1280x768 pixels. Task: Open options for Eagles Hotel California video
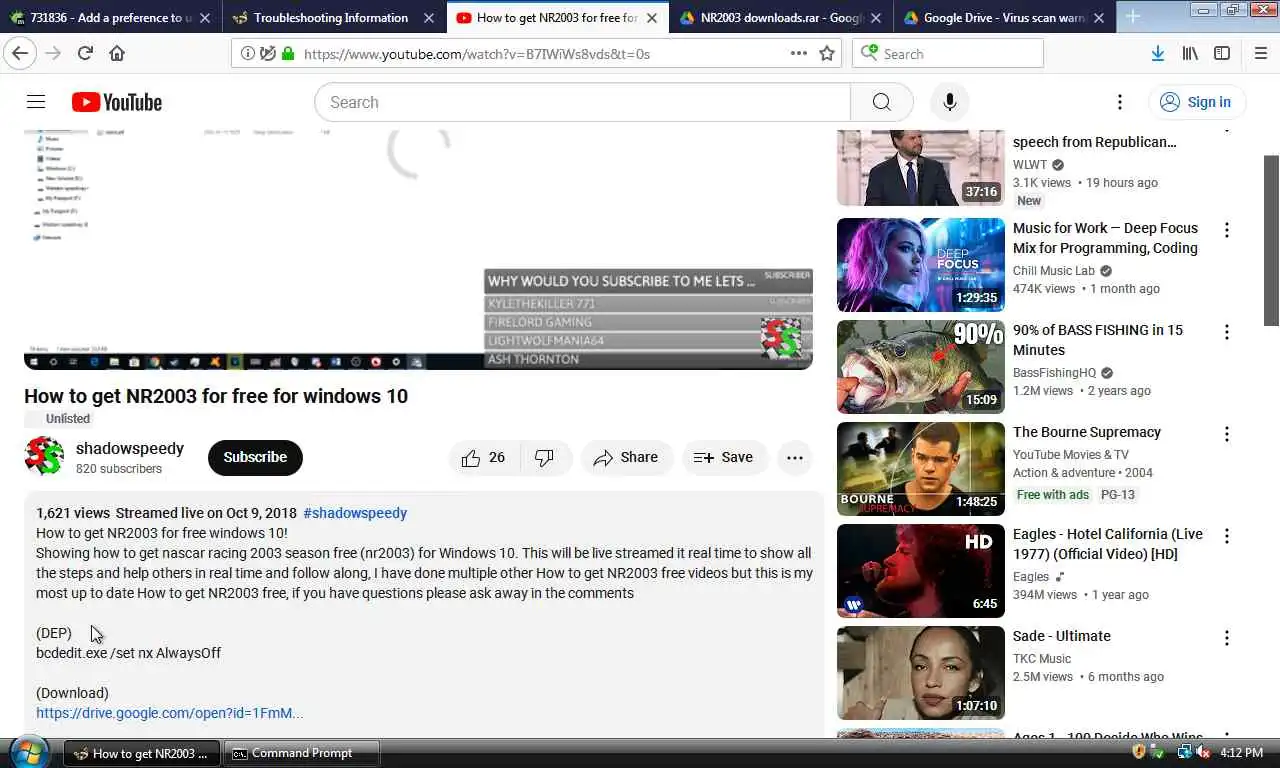pyautogui.click(x=1226, y=536)
